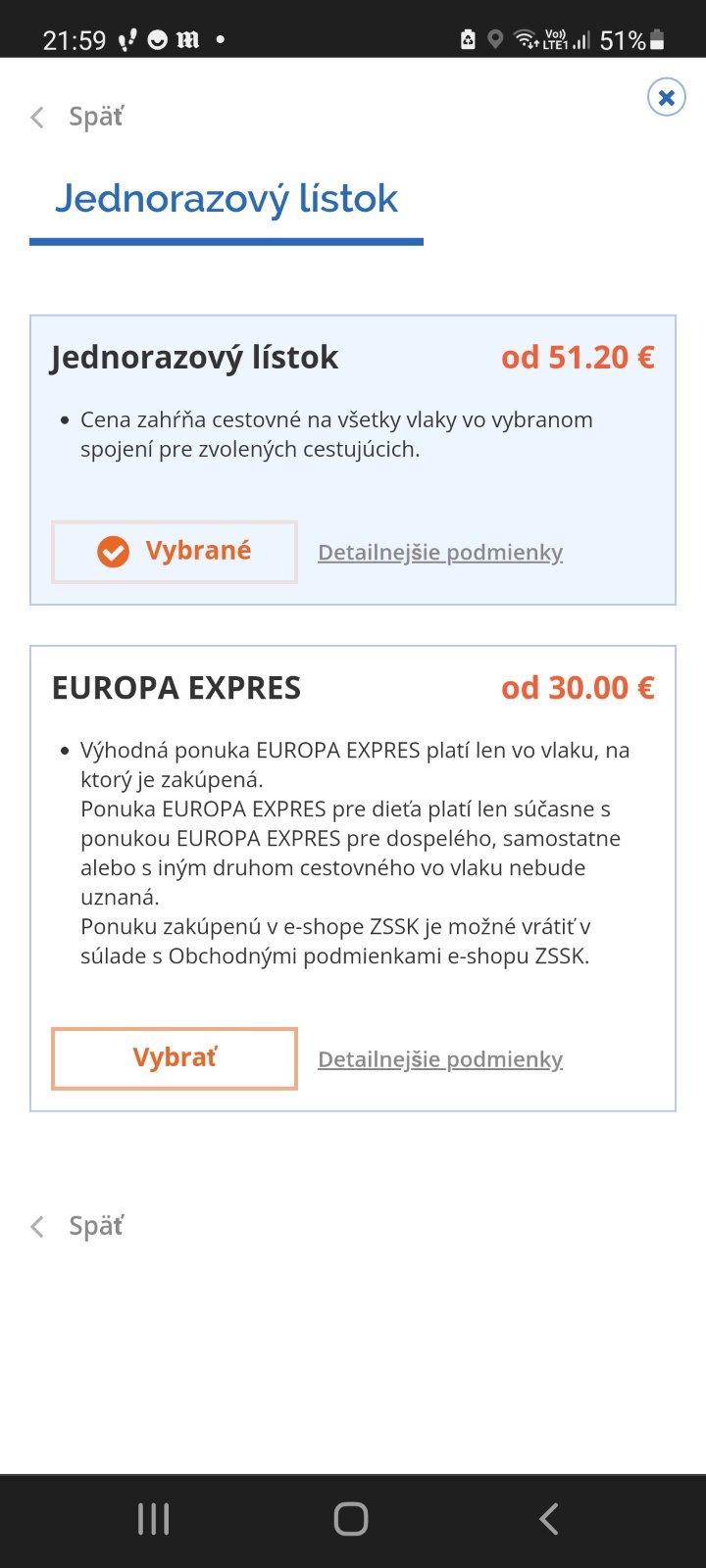Open Detailnejšie podmienky for Jednorazový lístok
Image resolution: width=706 pixels, height=1568 pixels.
click(440, 553)
